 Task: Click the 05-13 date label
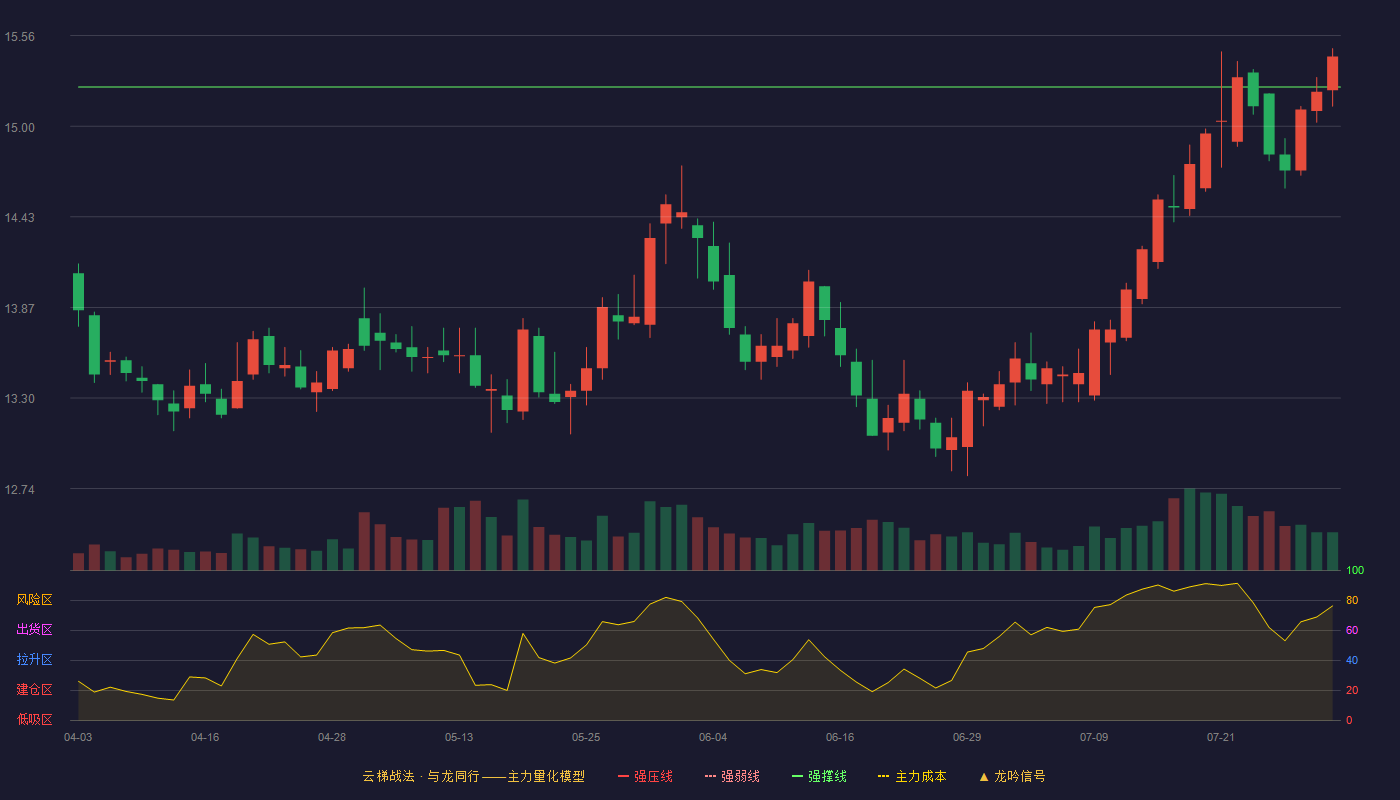click(459, 737)
